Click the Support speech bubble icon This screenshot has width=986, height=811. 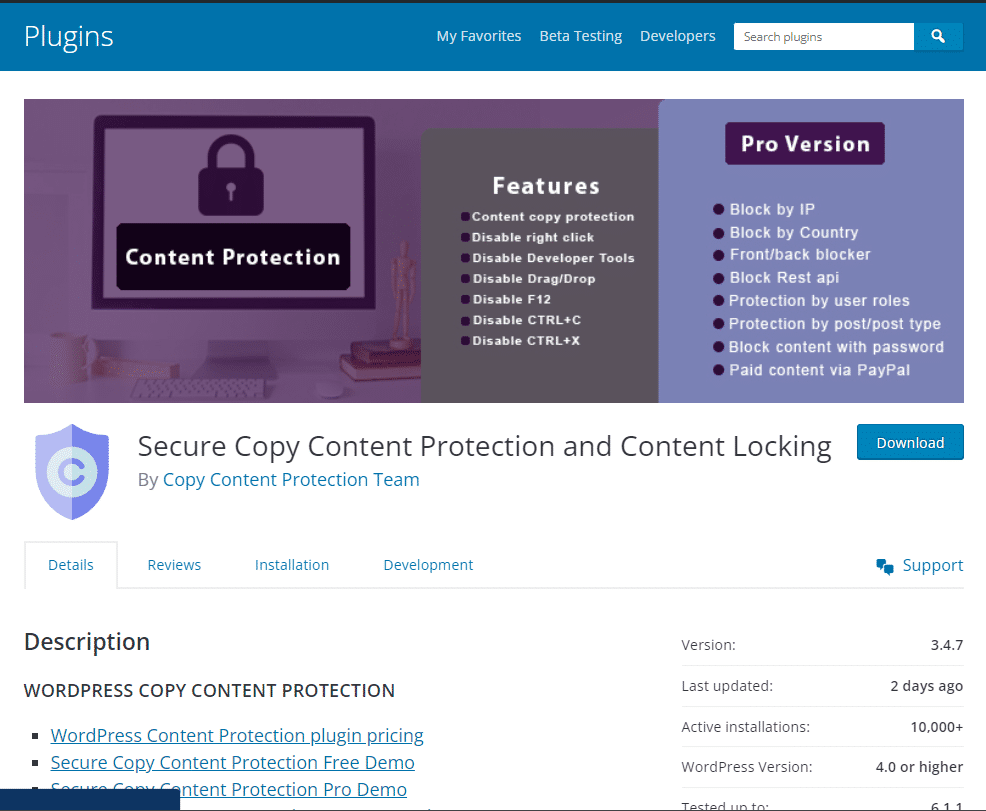pyautogui.click(x=884, y=565)
